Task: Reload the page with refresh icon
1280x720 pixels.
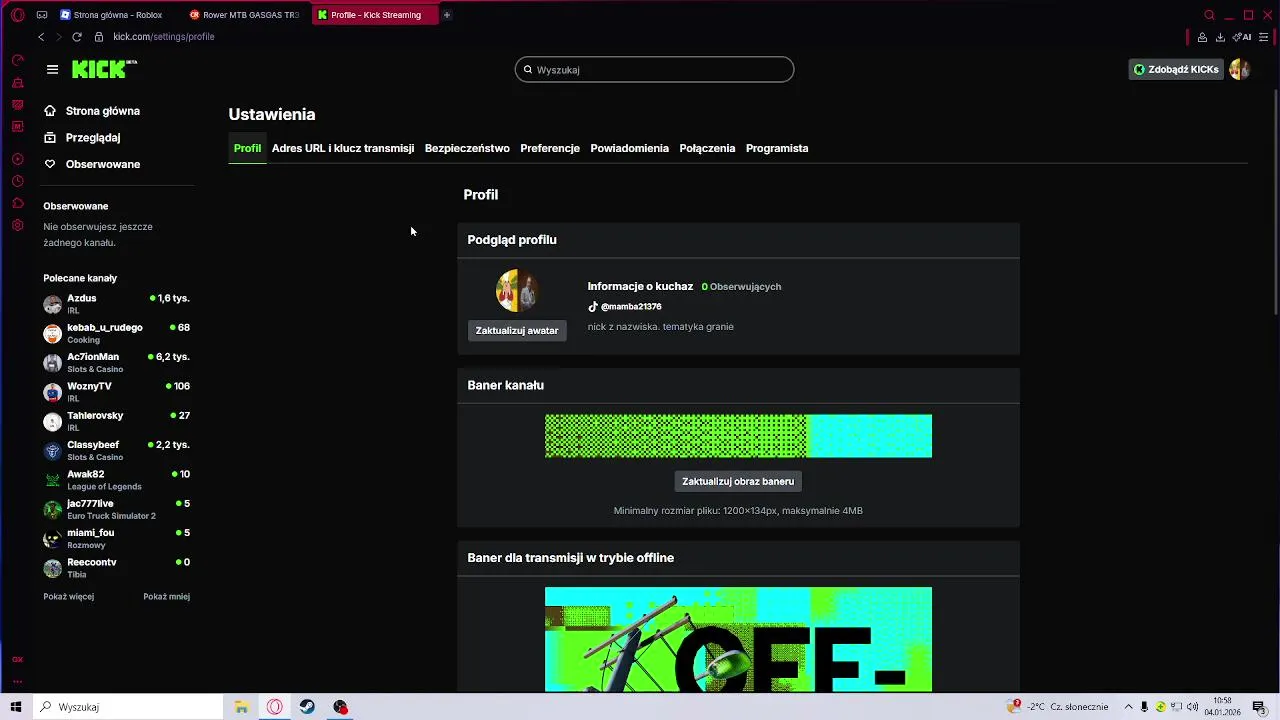Action: pyautogui.click(x=76, y=37)
